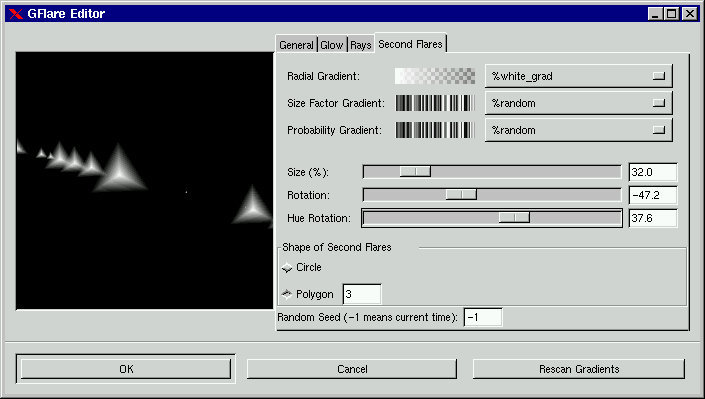This screenshot has height=399, width=705.
Task: Maximize the GFlare Editor window
Action: (x=672, y=13)
